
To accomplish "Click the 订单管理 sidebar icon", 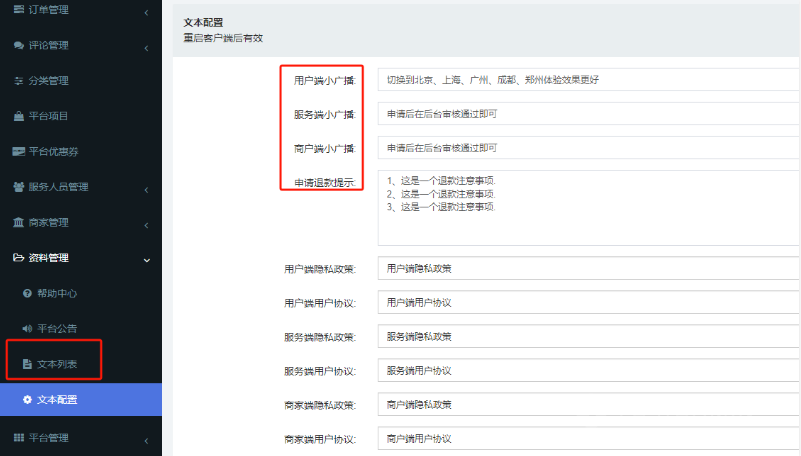I will (x=19, y=10).
